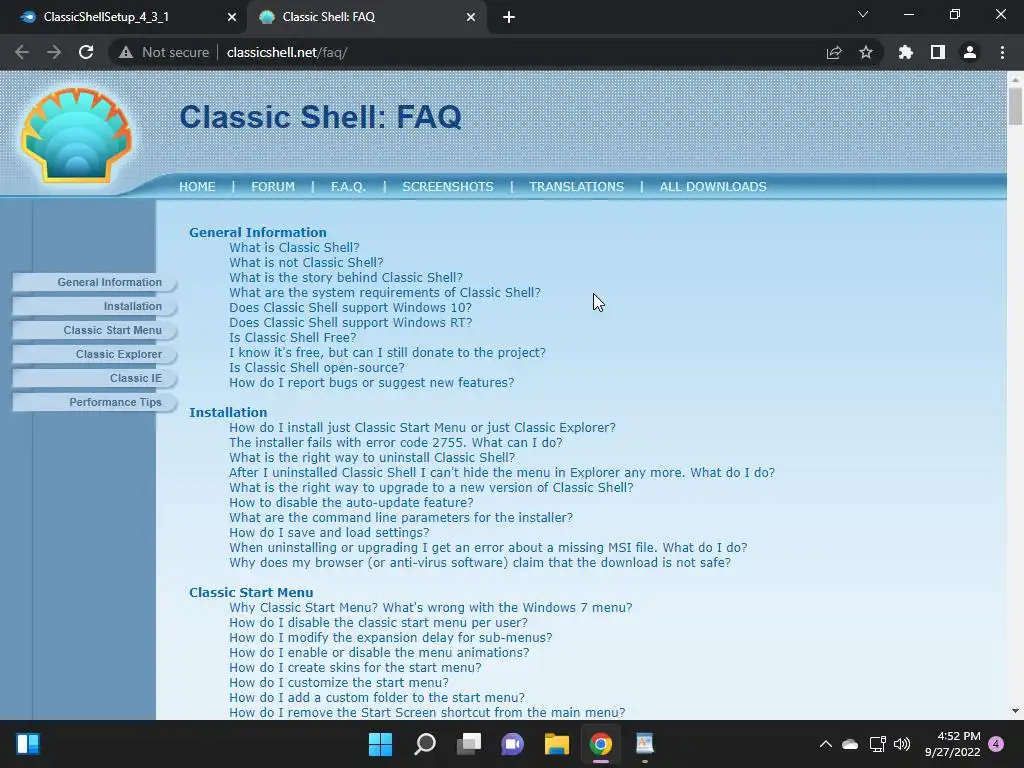Open the installer app icon in taskbar
Screen dimensions: 1024x768
click(645, 744)
